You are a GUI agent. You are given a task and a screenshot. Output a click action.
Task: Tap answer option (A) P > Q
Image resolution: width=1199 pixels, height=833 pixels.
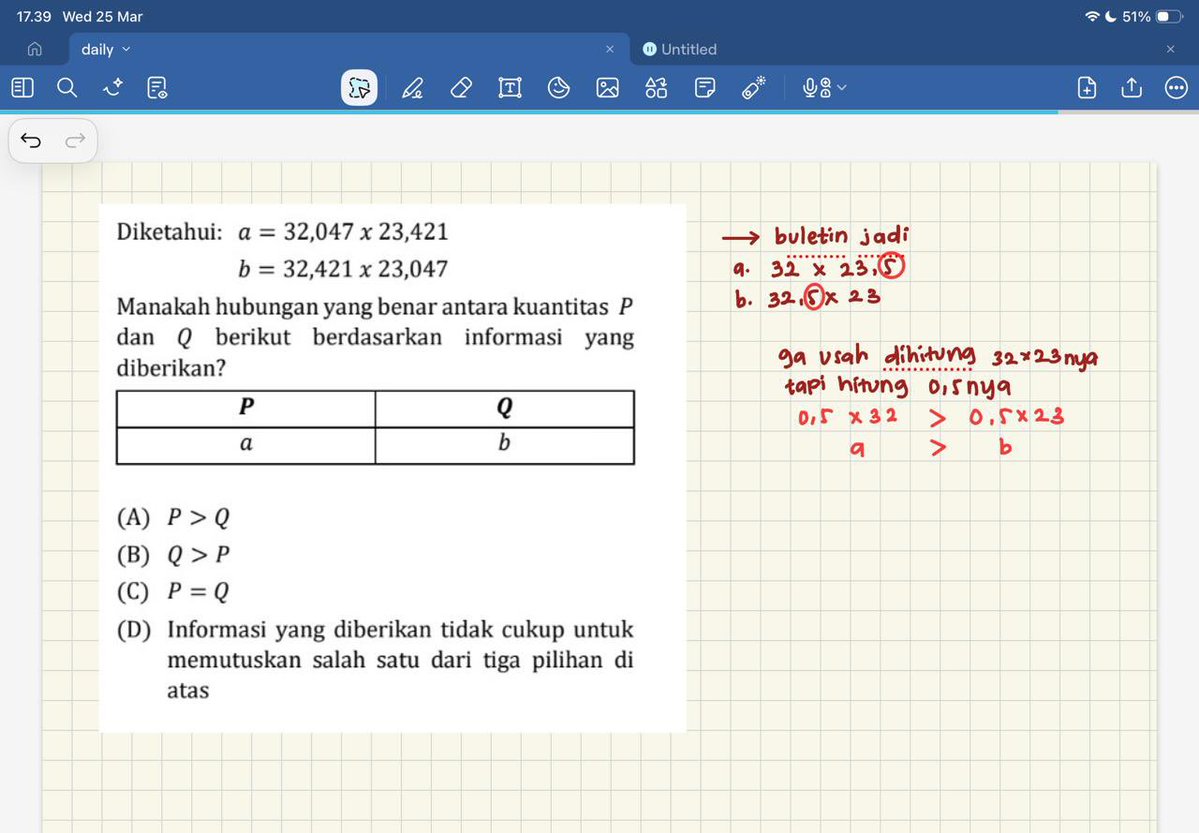(173, 518)
